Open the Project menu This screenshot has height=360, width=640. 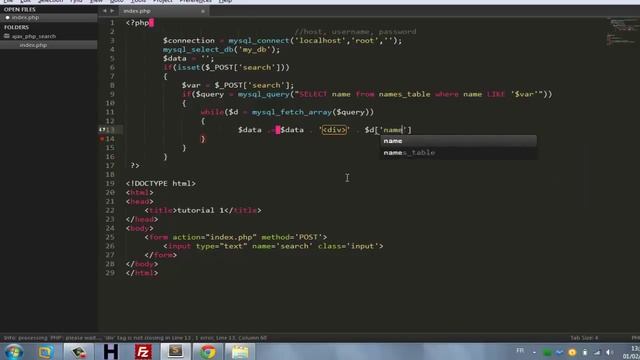[x=163, y=1]
